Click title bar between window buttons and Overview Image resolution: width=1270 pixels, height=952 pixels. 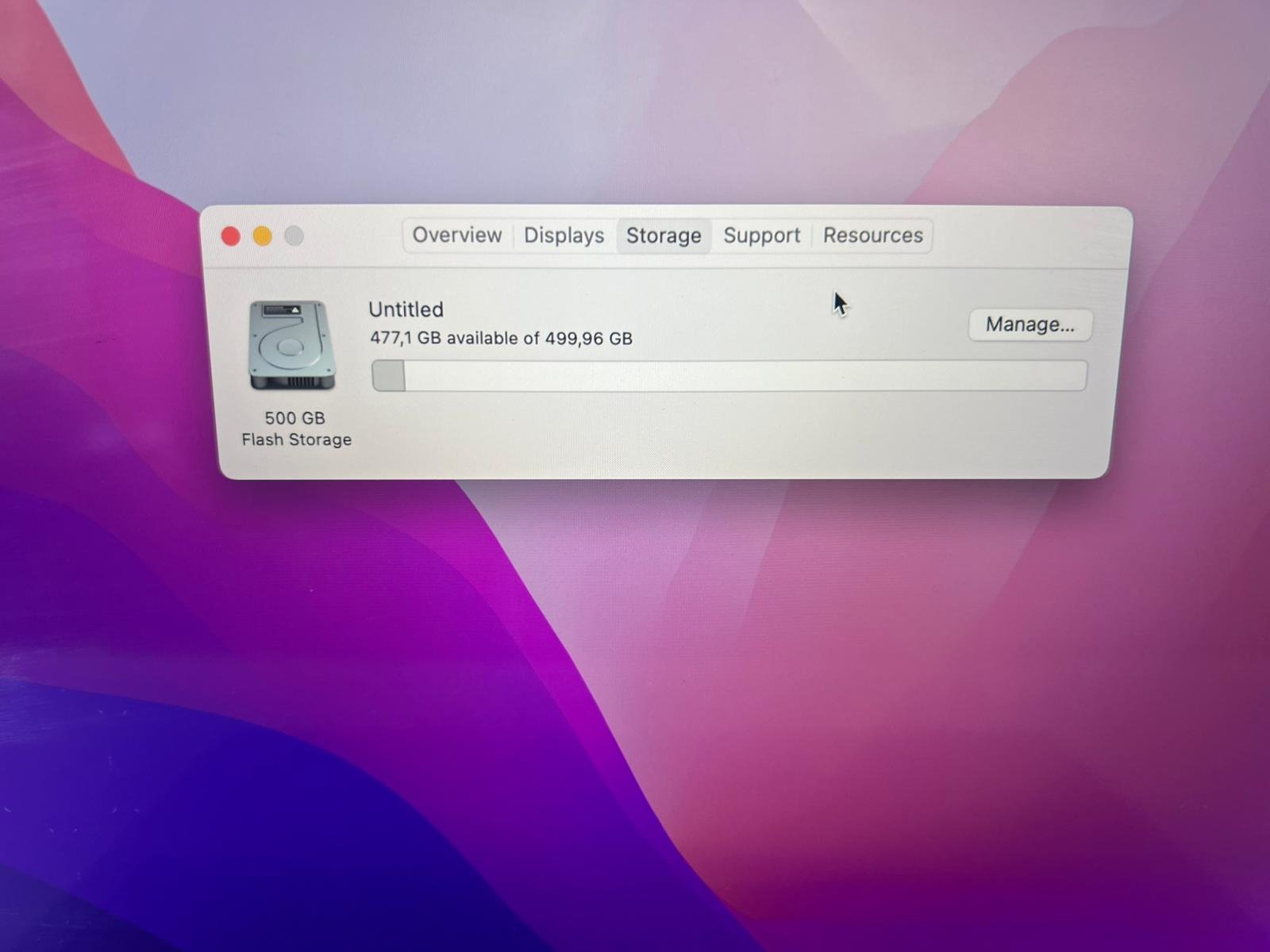click(x=353, y=236)
